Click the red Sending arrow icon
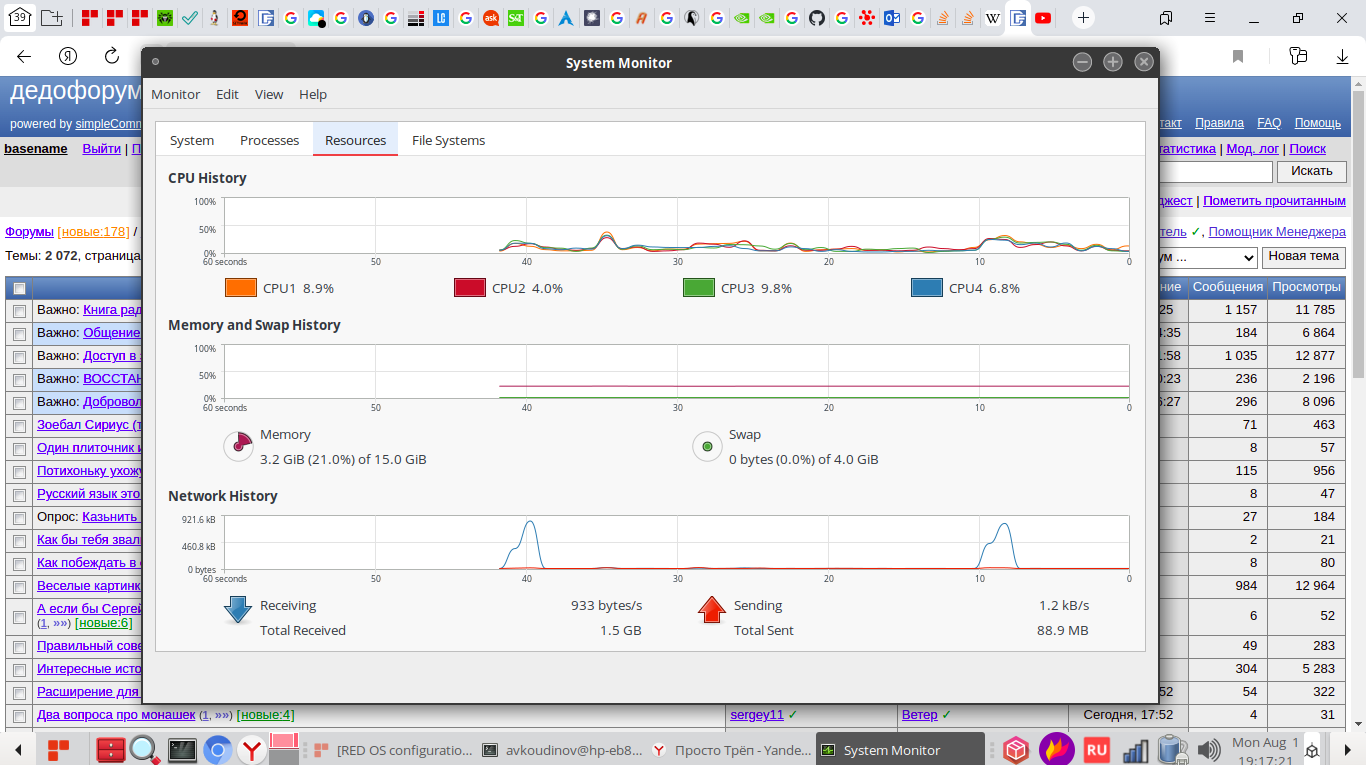1366x765 pixels. (x=711, y=609)
